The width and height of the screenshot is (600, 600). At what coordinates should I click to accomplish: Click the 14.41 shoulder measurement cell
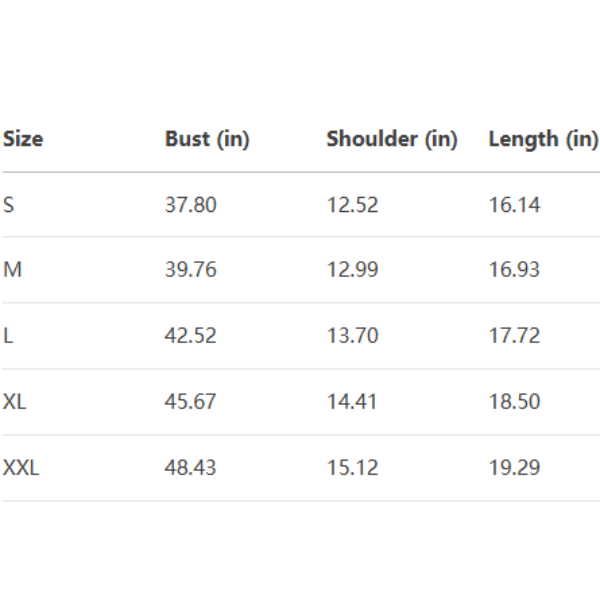coord(352,402)
